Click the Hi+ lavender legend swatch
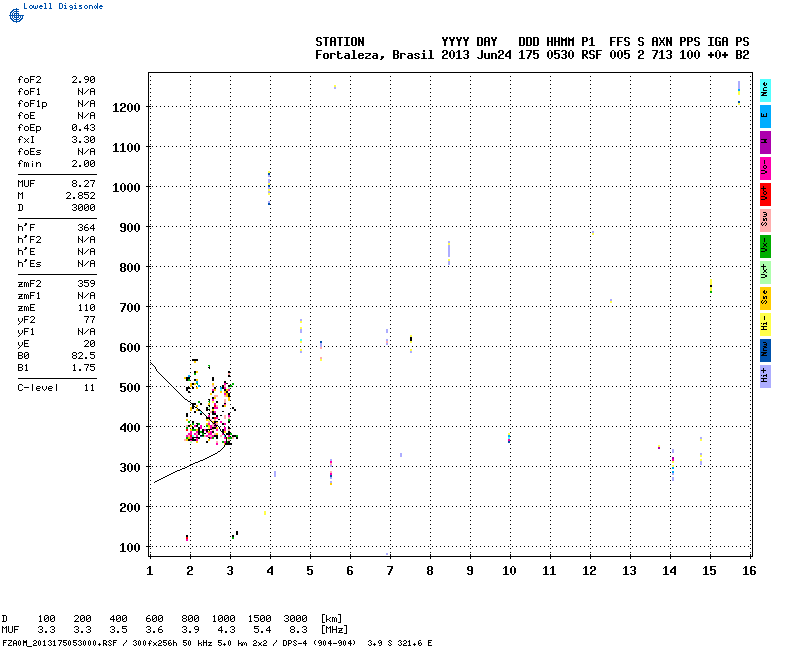 pyautogui.click(x=765, y=377)
